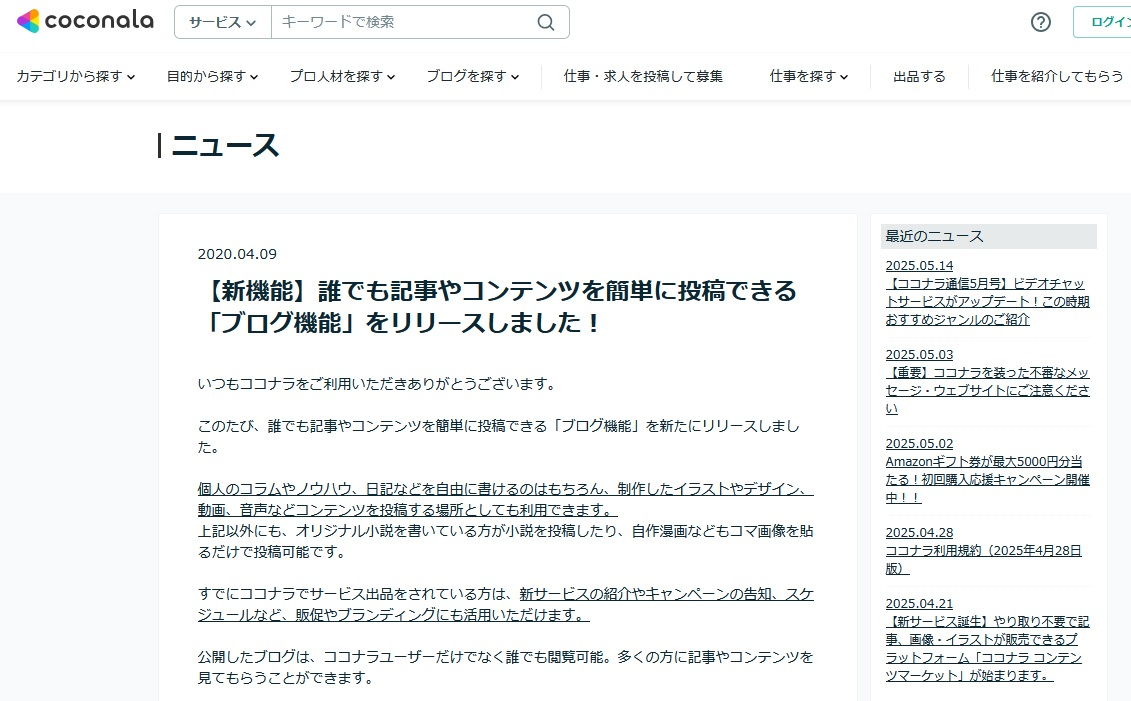This screenshot has height=701, width=1131.
Task: Open news link ココナラ利用規約 2025年4月28日版
Action: coord(984,560)
